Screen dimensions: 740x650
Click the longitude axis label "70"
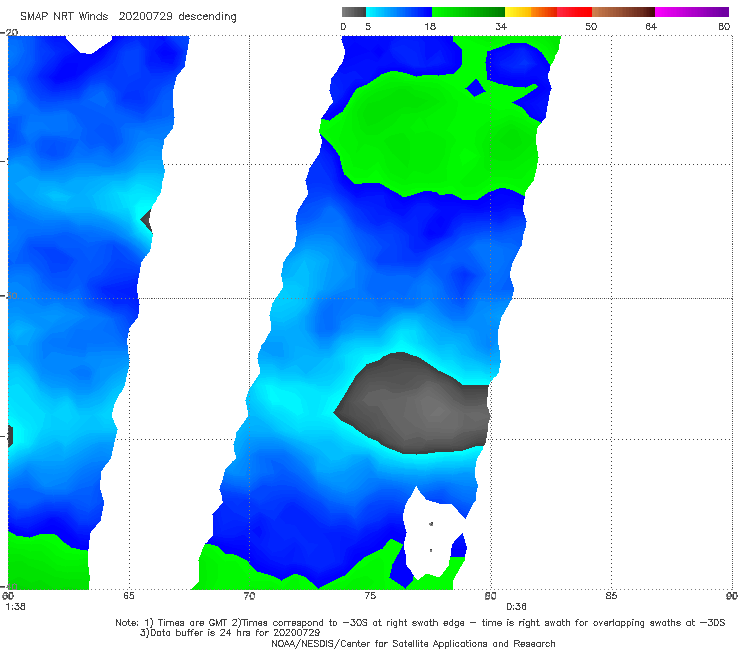pos(249,596)
